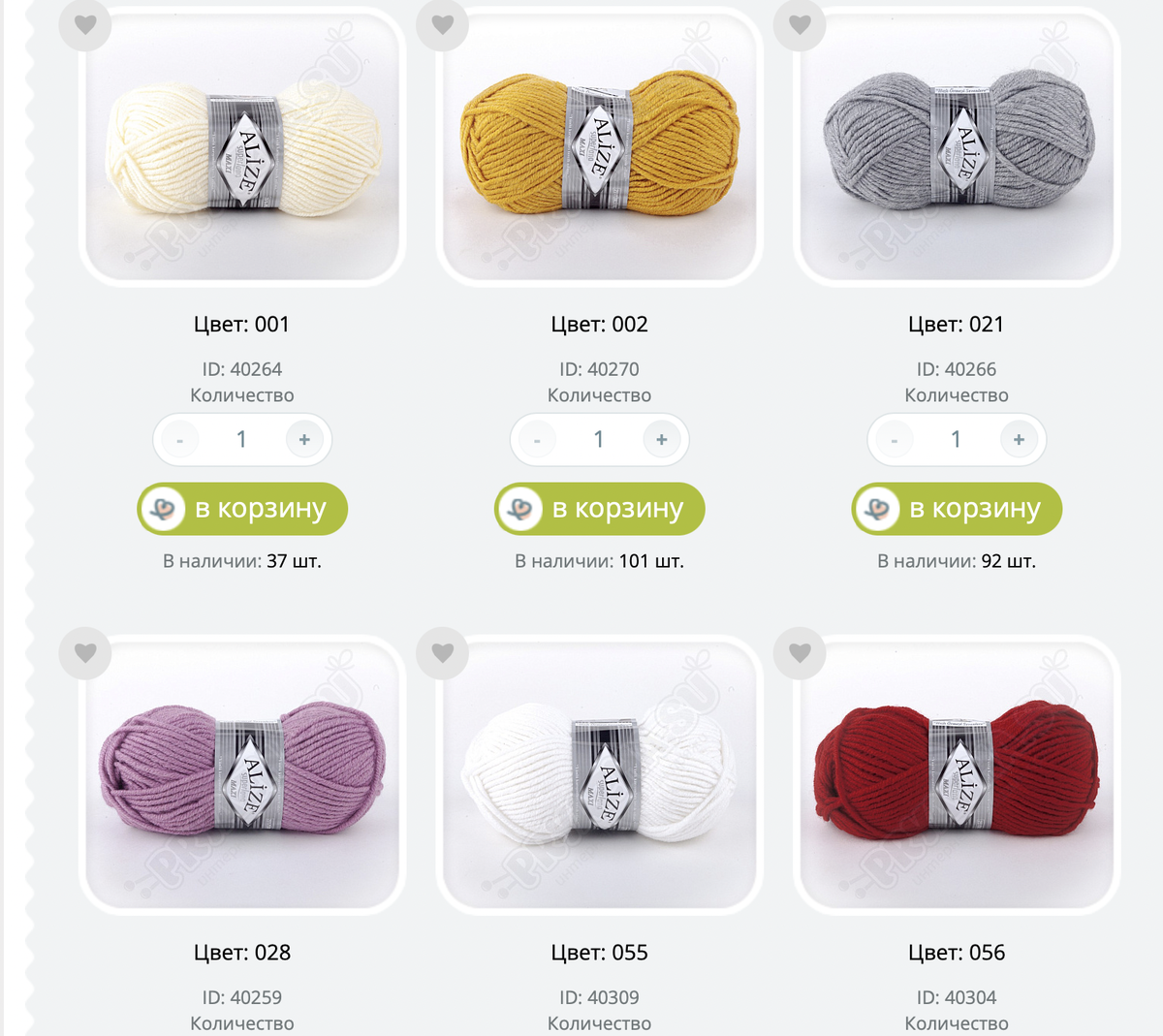Favorite the white yarn color 055
Screen dimensions: 1163x1036
pyautogui.click(x=443, y=652)
